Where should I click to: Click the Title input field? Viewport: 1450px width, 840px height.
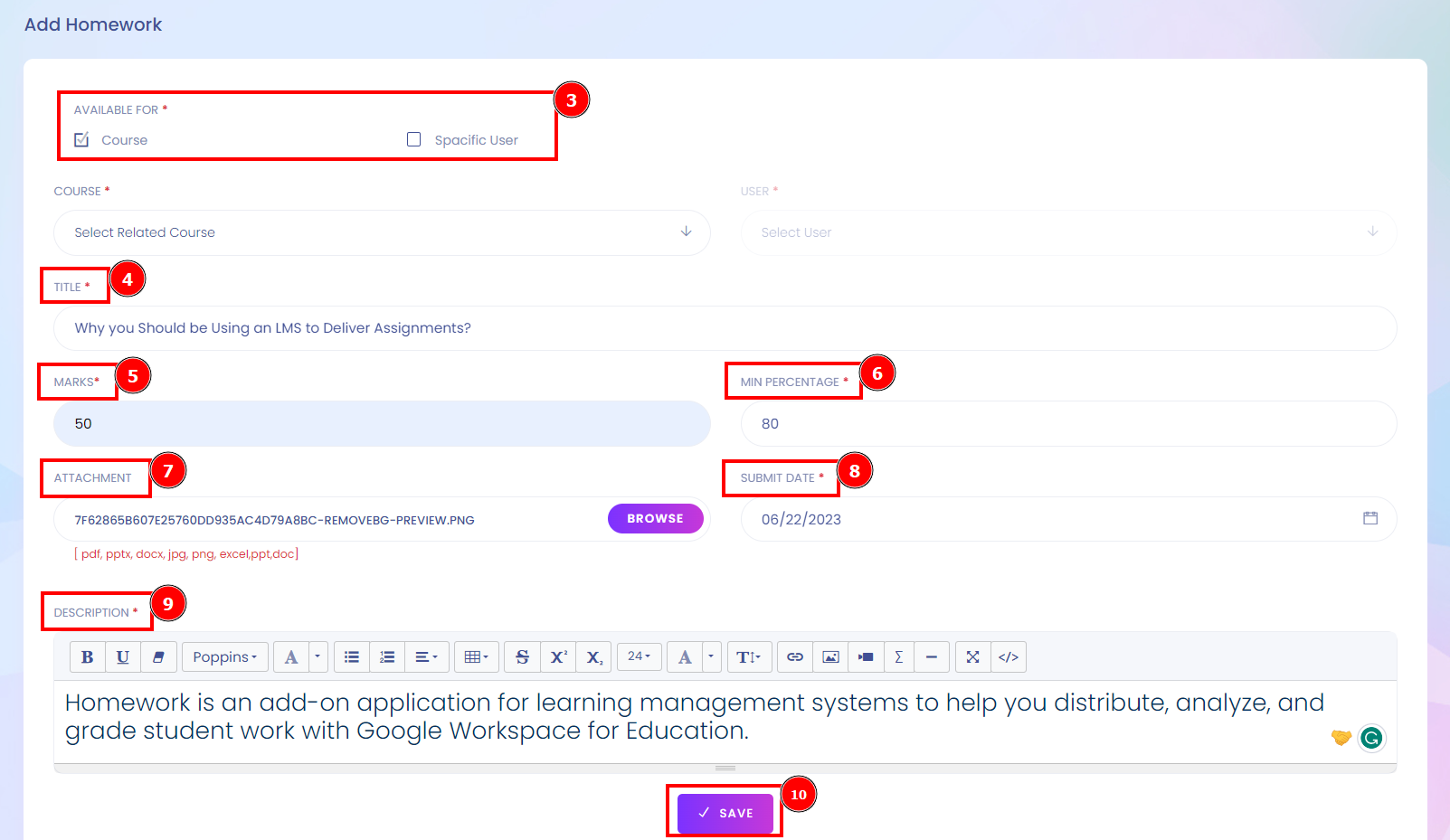(x=725, y=328)
